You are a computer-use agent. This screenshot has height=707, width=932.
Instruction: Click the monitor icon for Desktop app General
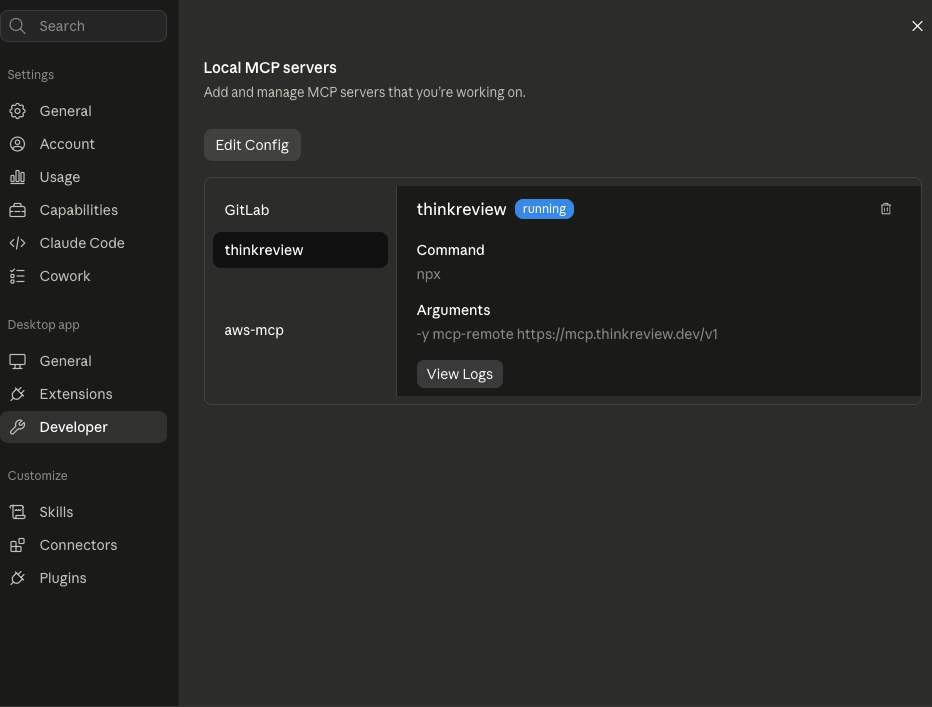[18, 361]
